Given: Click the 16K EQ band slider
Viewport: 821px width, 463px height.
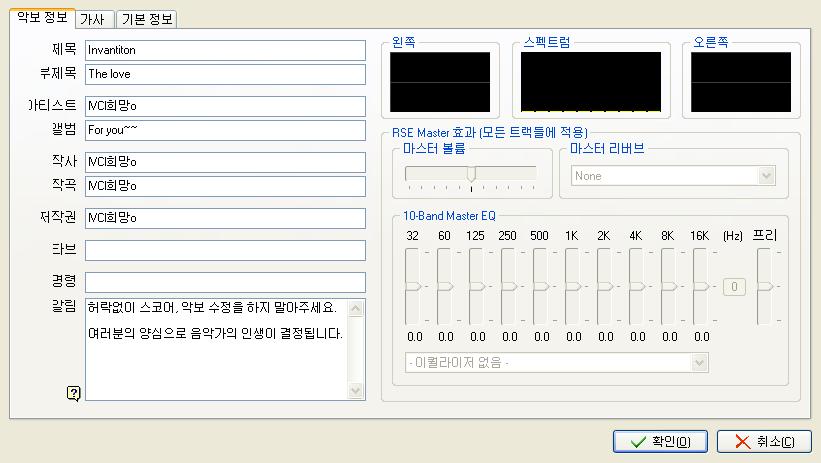Looking at the screenshot, I should coord(700,286).
